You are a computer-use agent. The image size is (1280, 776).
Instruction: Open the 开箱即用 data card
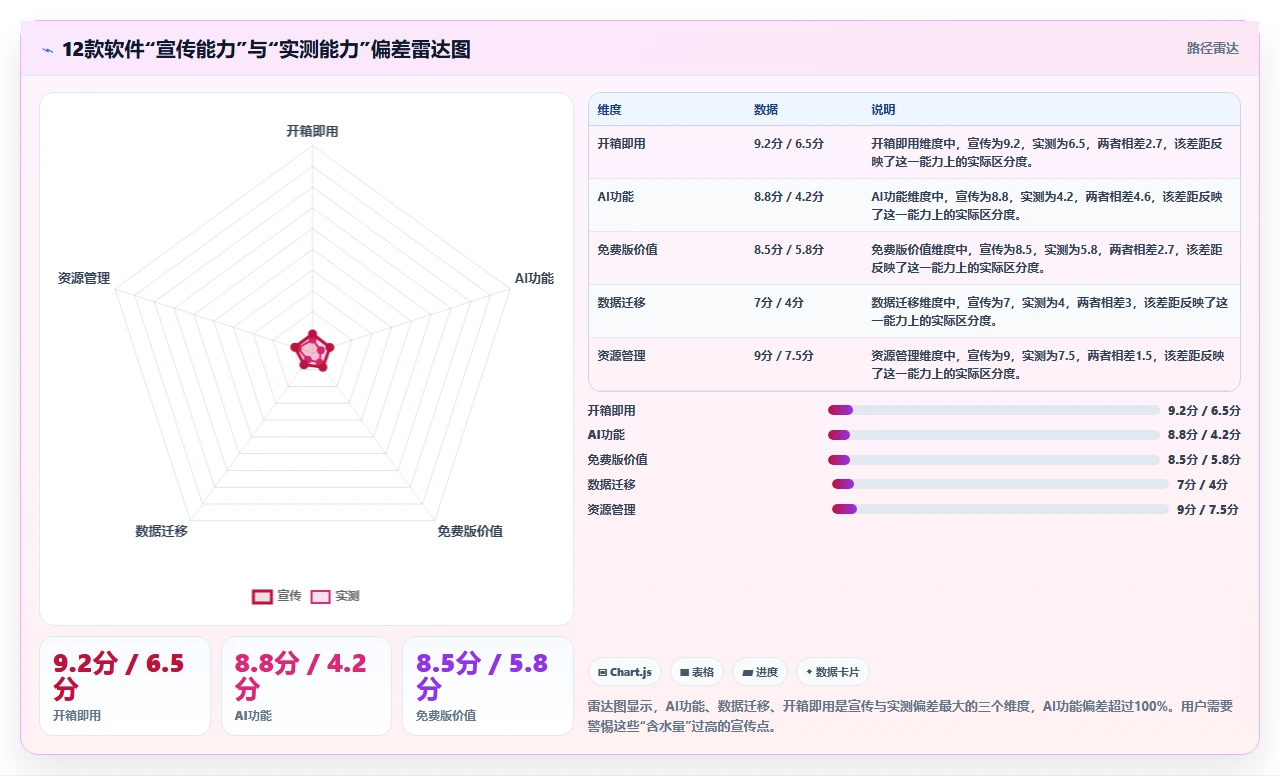[125, 686]
